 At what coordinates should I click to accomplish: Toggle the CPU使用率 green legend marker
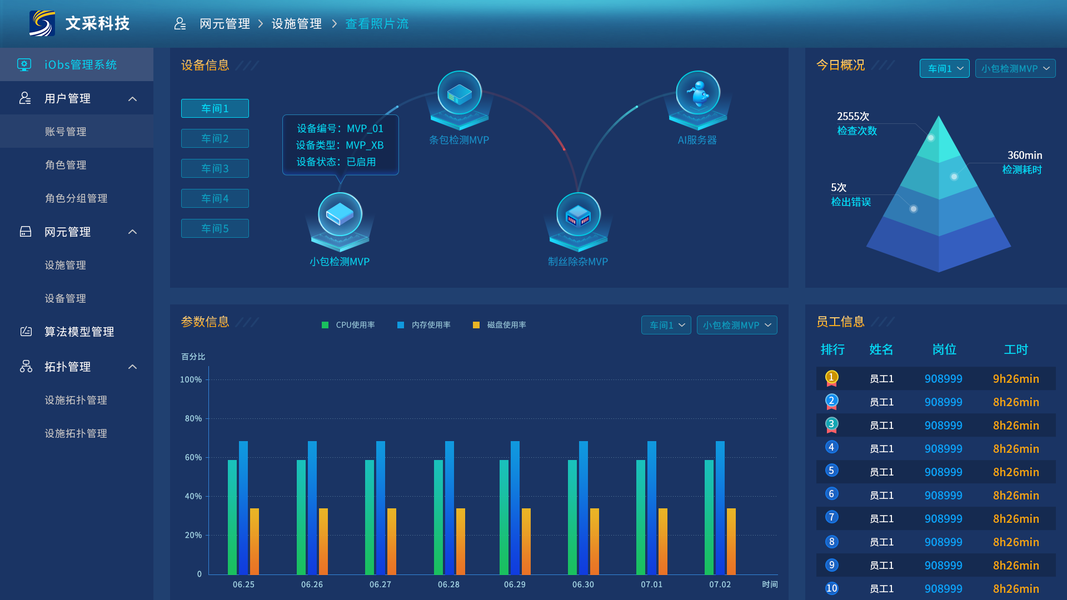point(325,325)
